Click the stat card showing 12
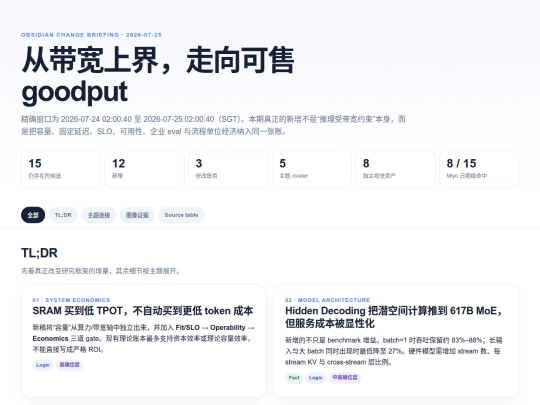Viewport: 540px width, 405px height. [x=144, y=169]
